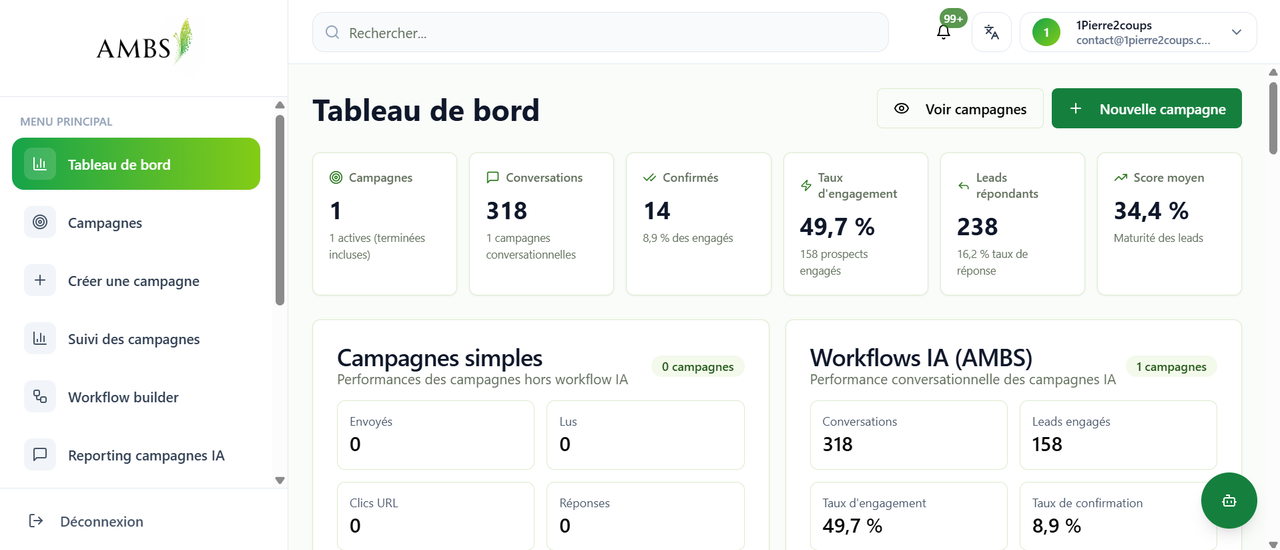Expand the 1Pierre2coups account dropdown chevron
Screen dimensions: 1280x550
pyautogui.click(x=1236, y=32)
